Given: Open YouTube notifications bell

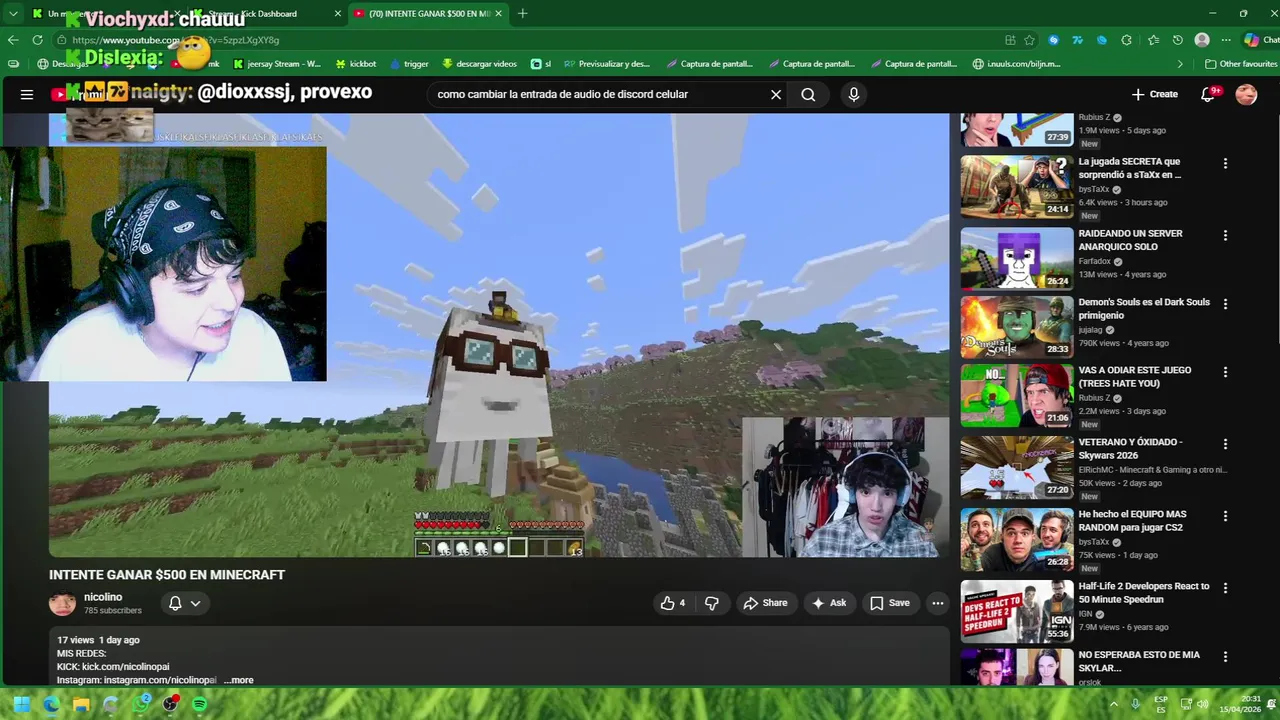Looking at the screenshot, I should click(1209, 94).
